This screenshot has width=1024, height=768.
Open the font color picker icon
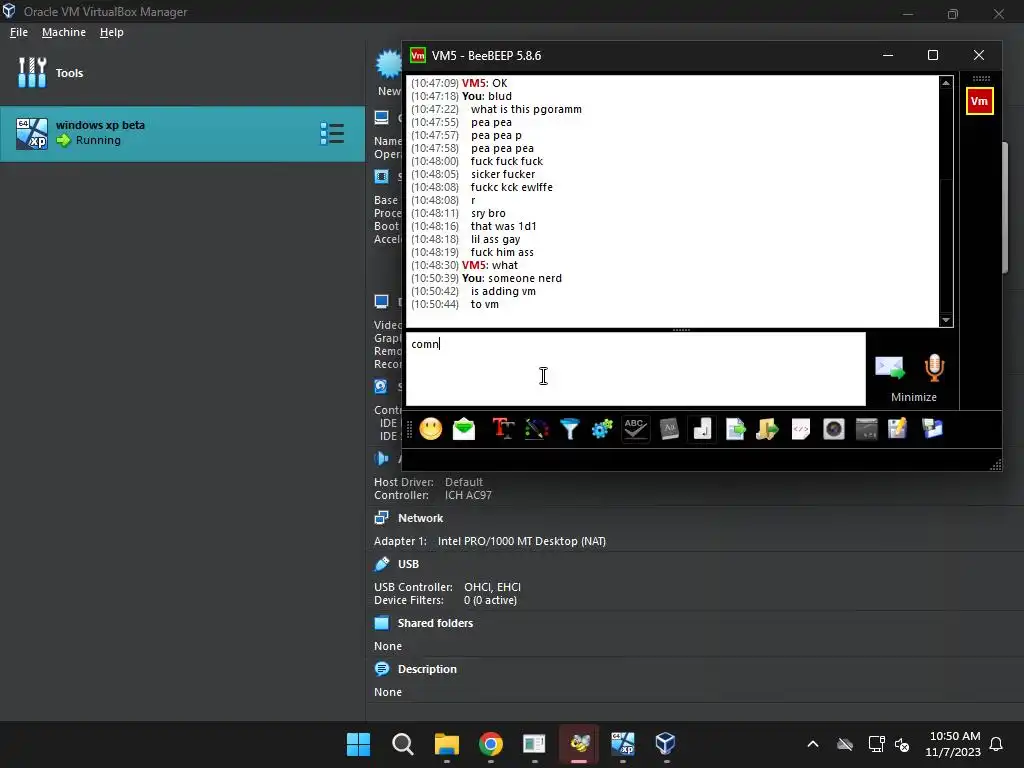(x=536, y=429)
